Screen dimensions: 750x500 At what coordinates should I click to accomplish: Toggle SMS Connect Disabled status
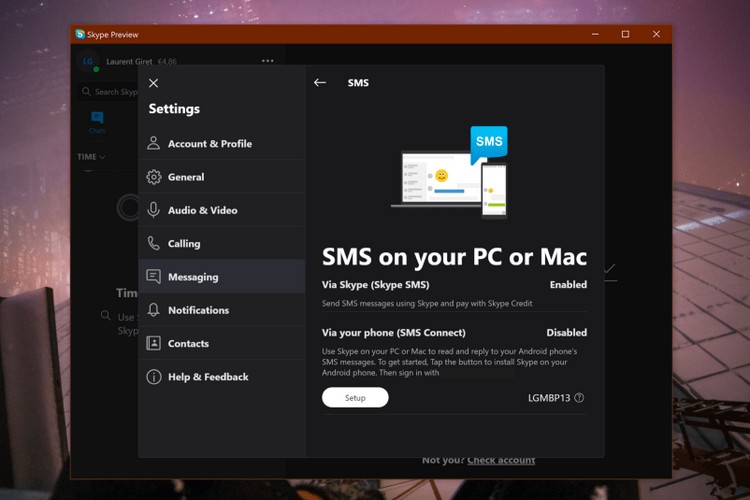click(x=567, y=333)
